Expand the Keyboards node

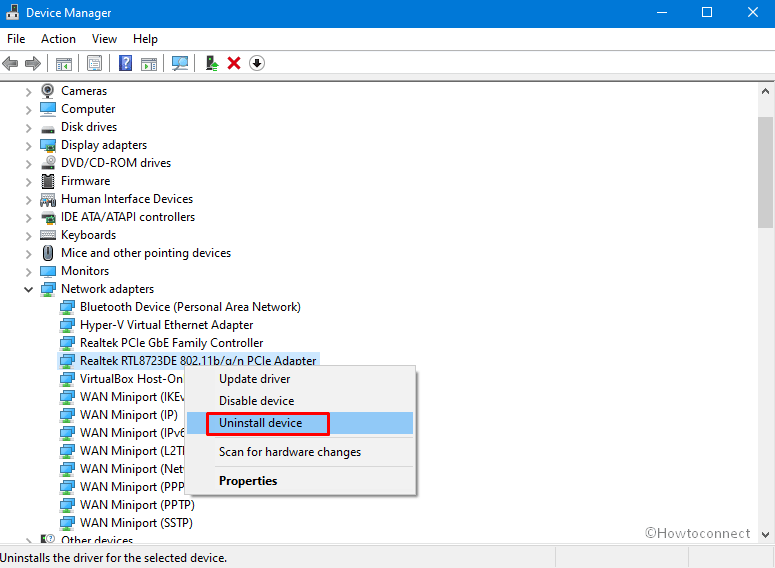(29, 236)
